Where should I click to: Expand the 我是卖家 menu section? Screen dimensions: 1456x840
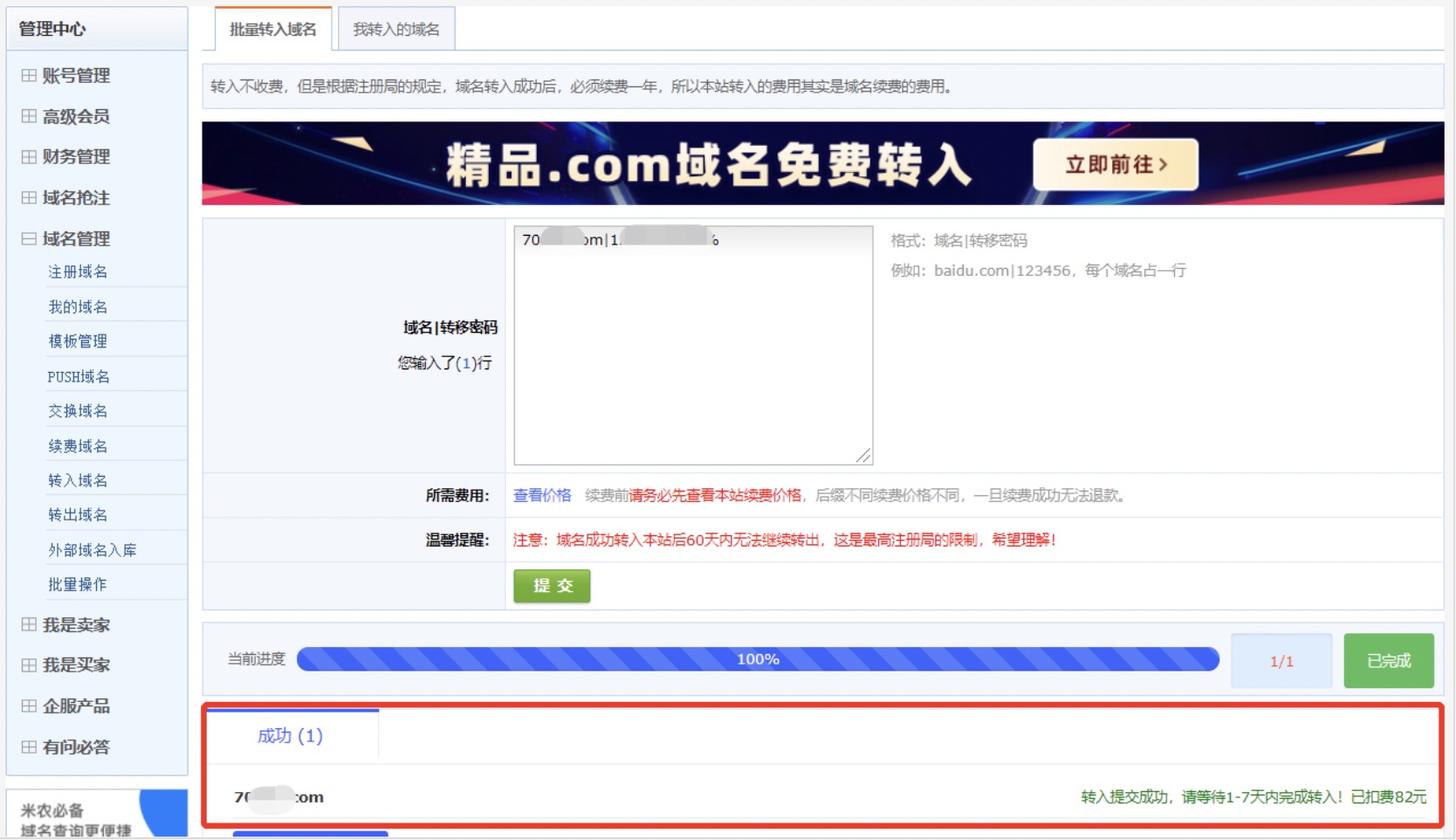66,625
